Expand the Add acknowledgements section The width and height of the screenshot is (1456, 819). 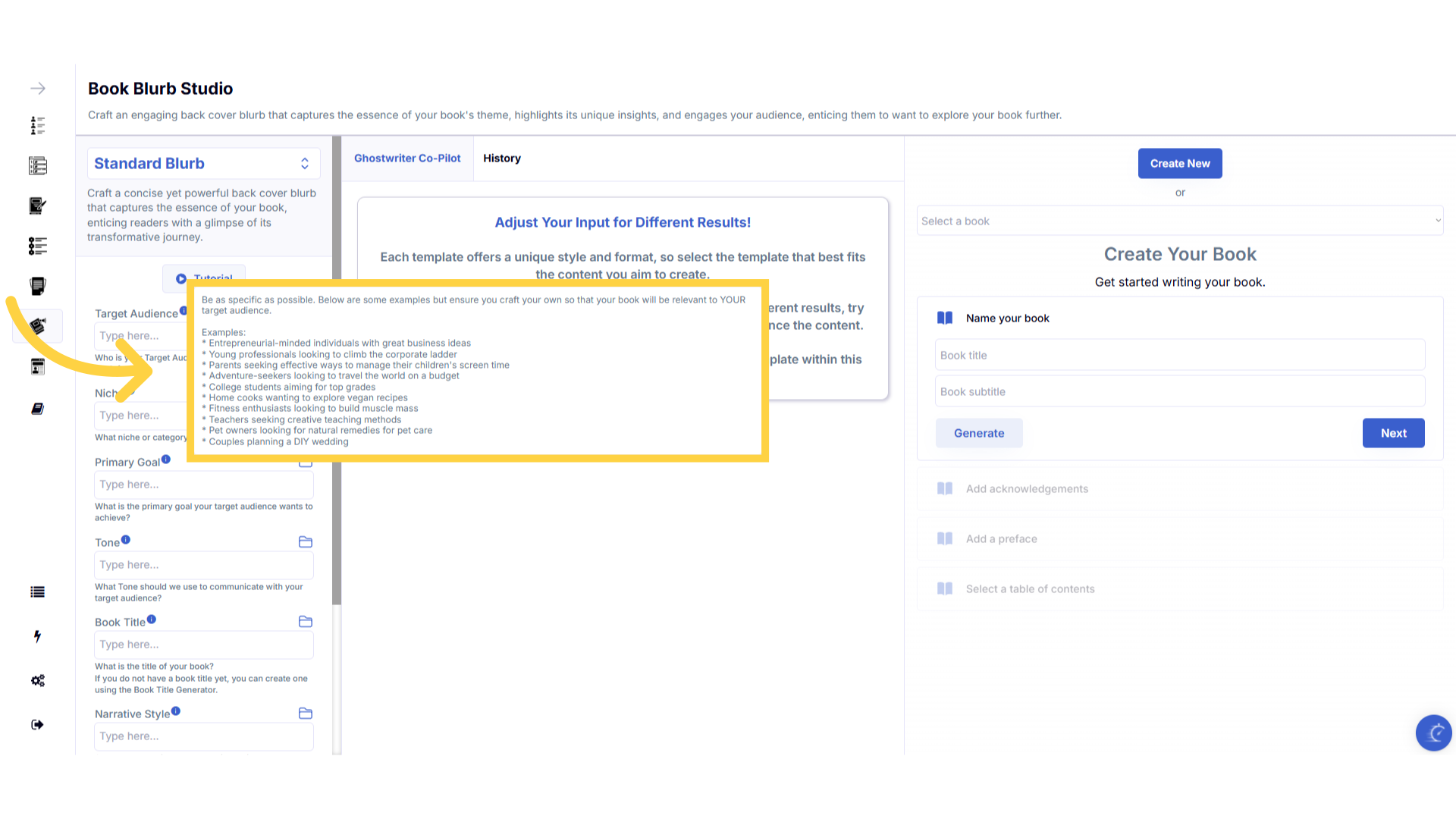1027,489
